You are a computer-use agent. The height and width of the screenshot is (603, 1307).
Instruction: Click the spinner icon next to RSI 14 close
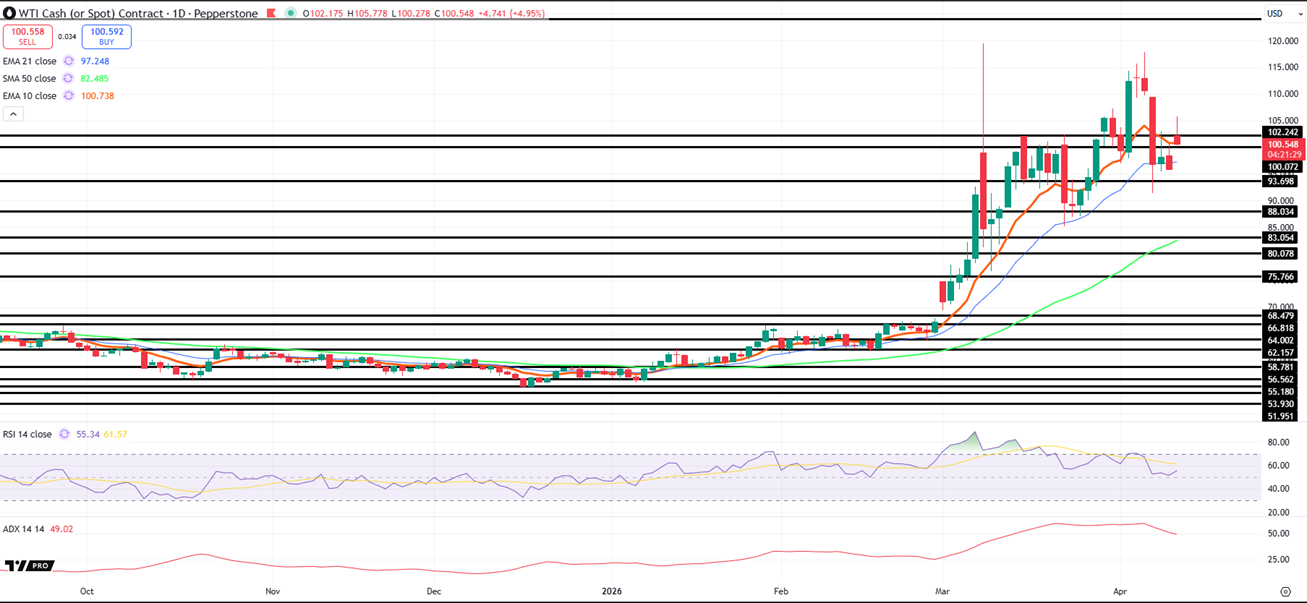(63, 433)
